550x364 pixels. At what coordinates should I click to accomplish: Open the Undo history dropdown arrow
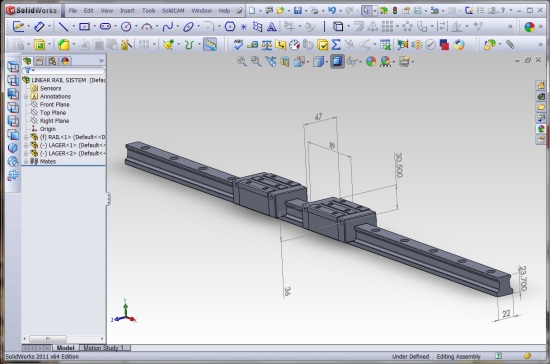point(340,11)
